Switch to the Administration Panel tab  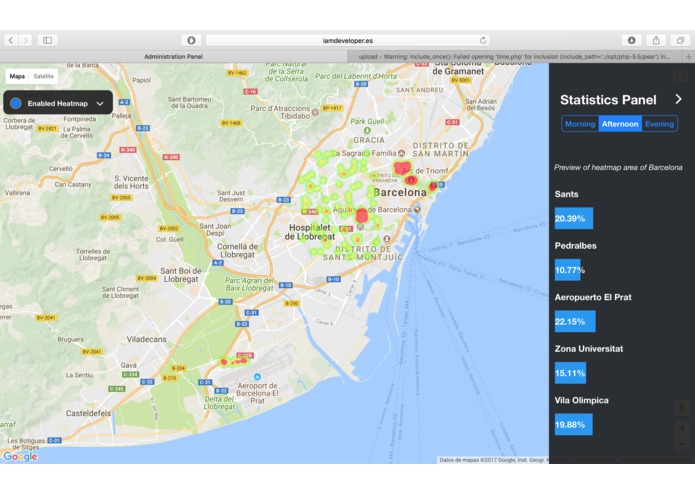[x=173, y=57]
